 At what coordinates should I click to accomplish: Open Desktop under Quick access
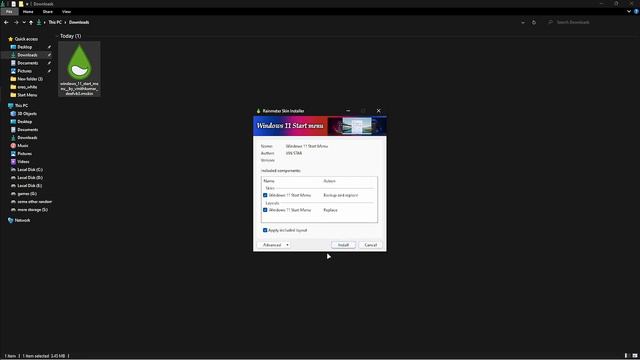tap(24, 47)
